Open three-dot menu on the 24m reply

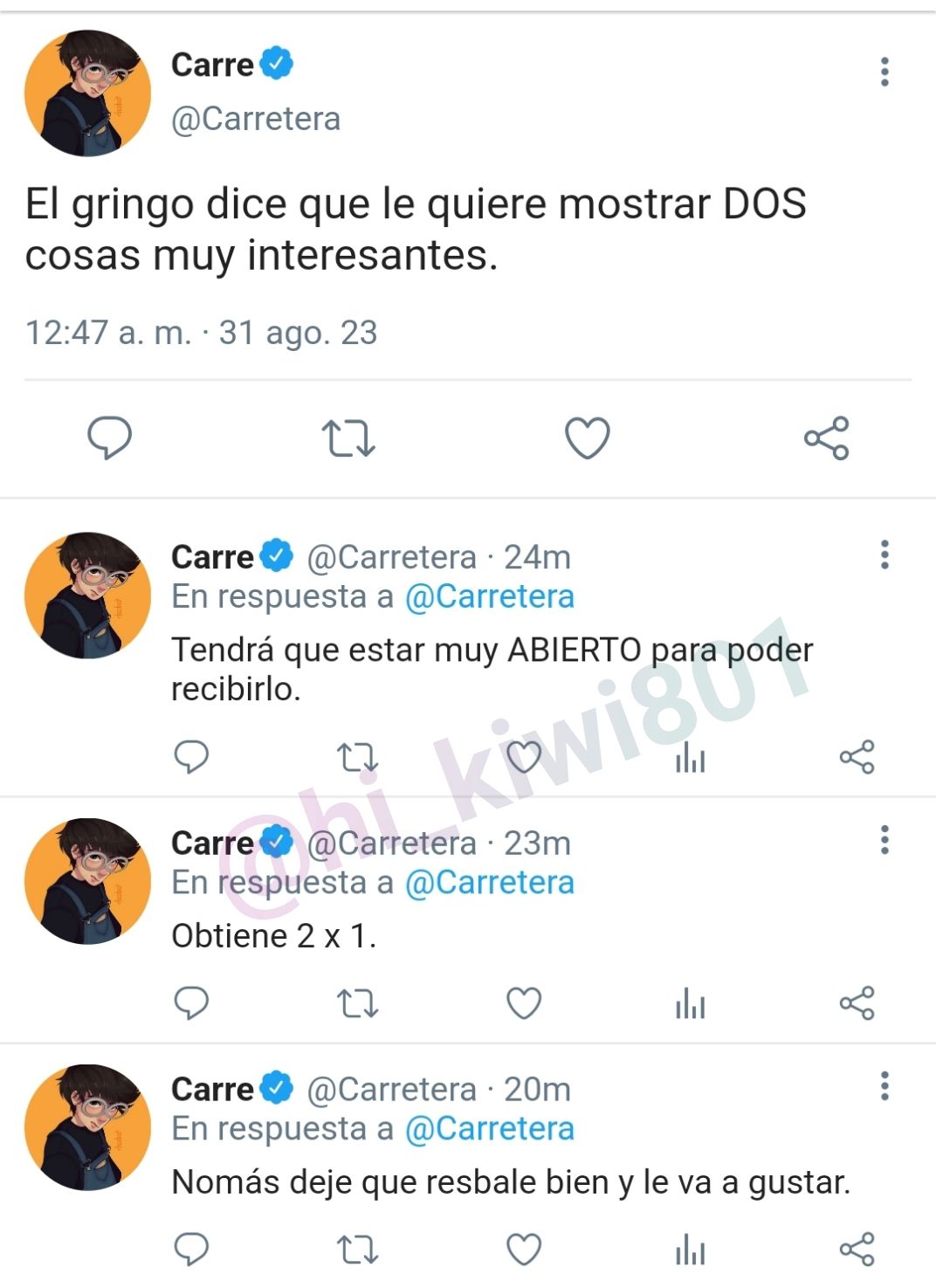tap(884, 554)
